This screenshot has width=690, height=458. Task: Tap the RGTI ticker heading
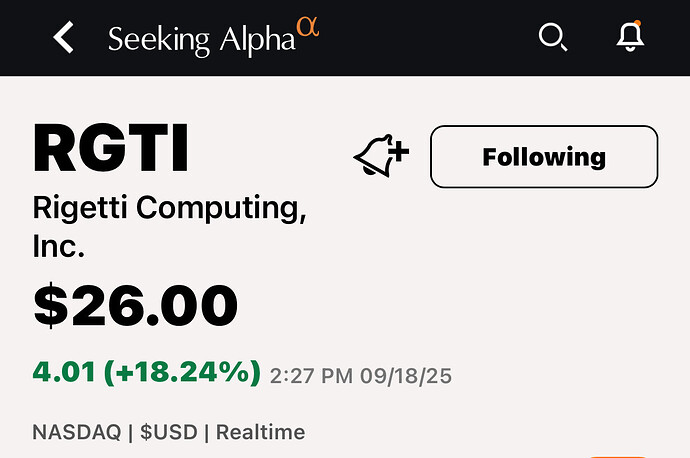pyautogui.click(x=111, y=148)
